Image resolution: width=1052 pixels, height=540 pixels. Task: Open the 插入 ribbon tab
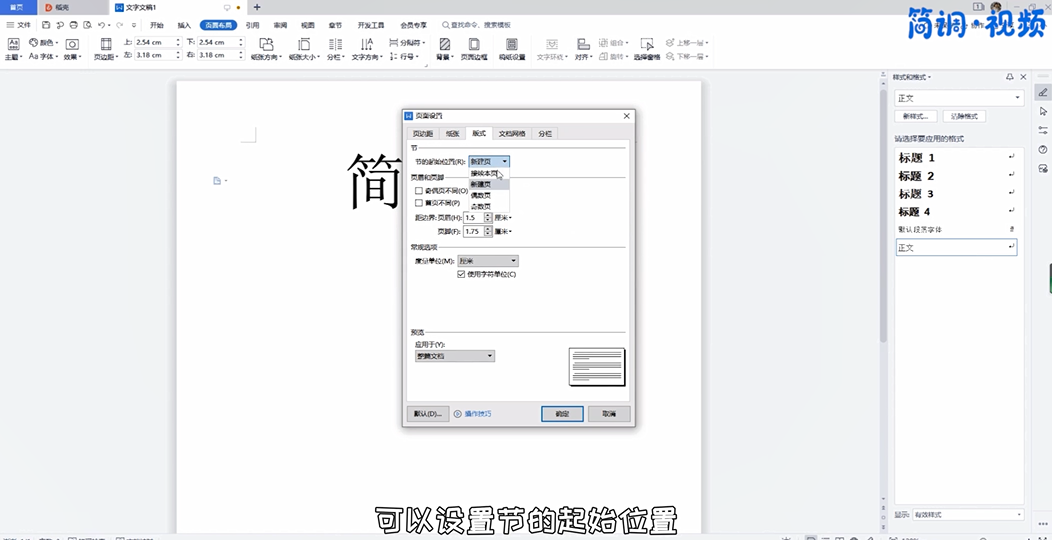[x=184, y=25]
